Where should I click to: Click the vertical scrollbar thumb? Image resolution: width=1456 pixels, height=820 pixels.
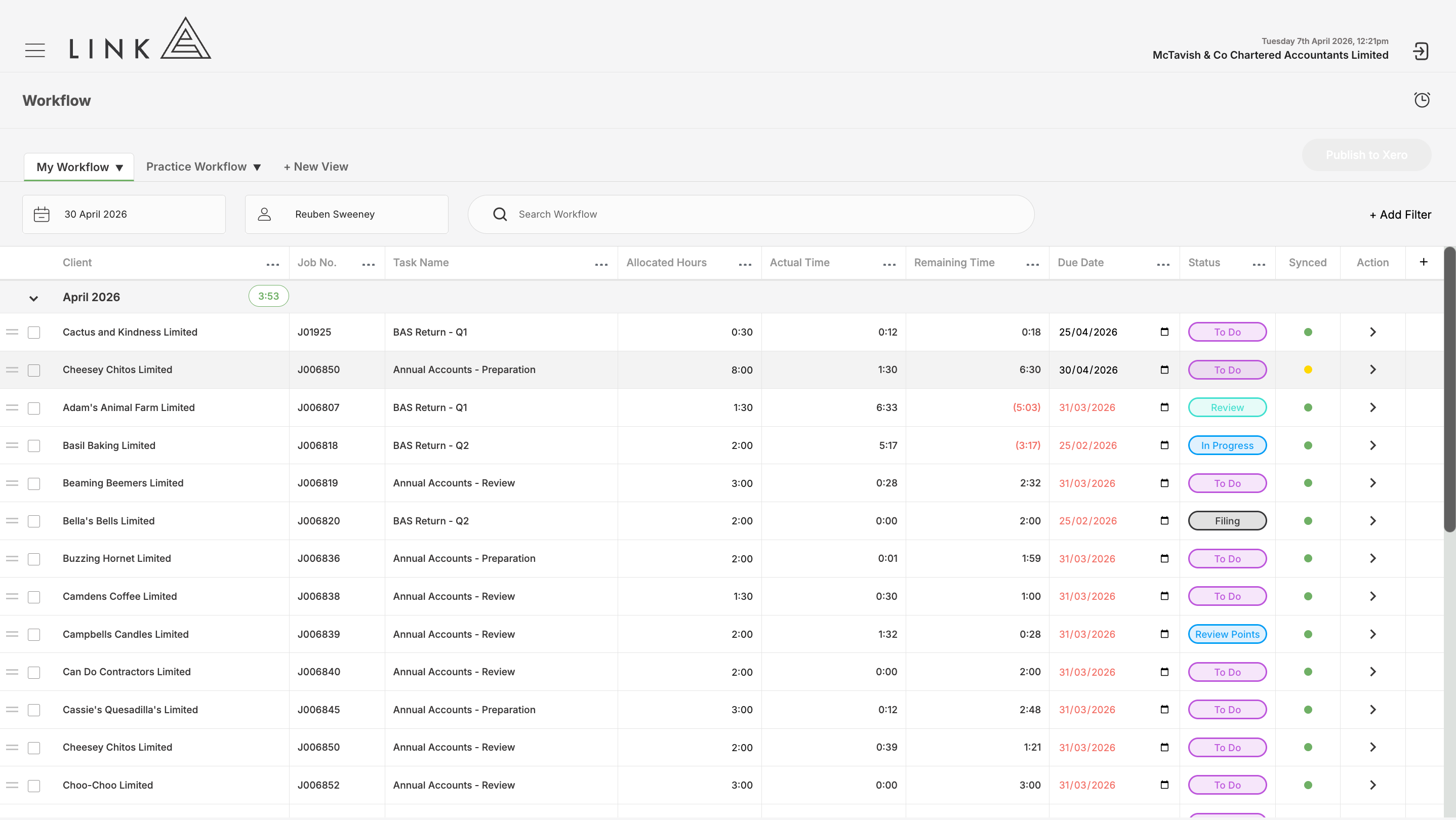click(x=1449, y=389)
